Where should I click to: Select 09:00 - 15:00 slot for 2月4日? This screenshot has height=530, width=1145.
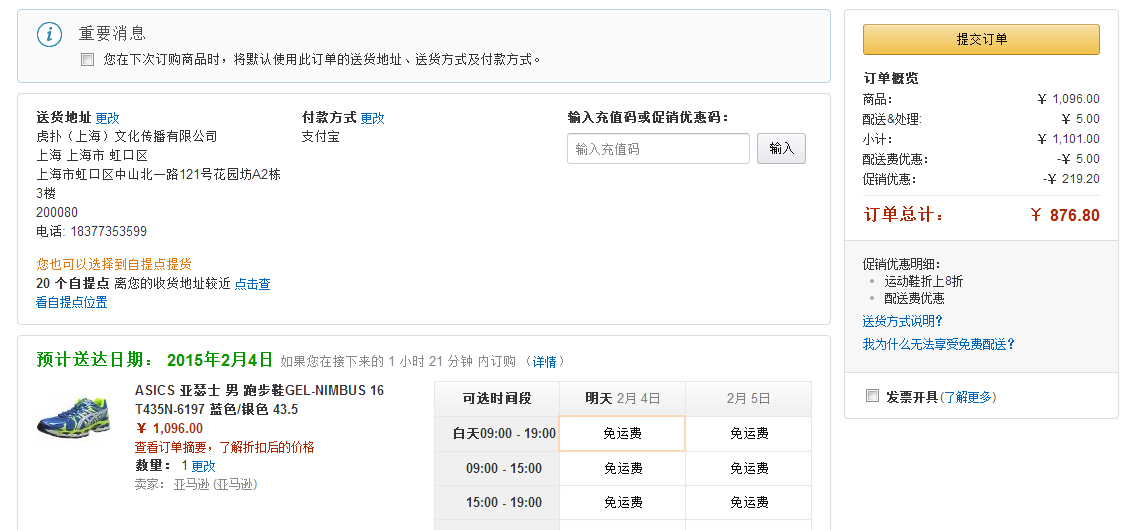pos(622,468)
